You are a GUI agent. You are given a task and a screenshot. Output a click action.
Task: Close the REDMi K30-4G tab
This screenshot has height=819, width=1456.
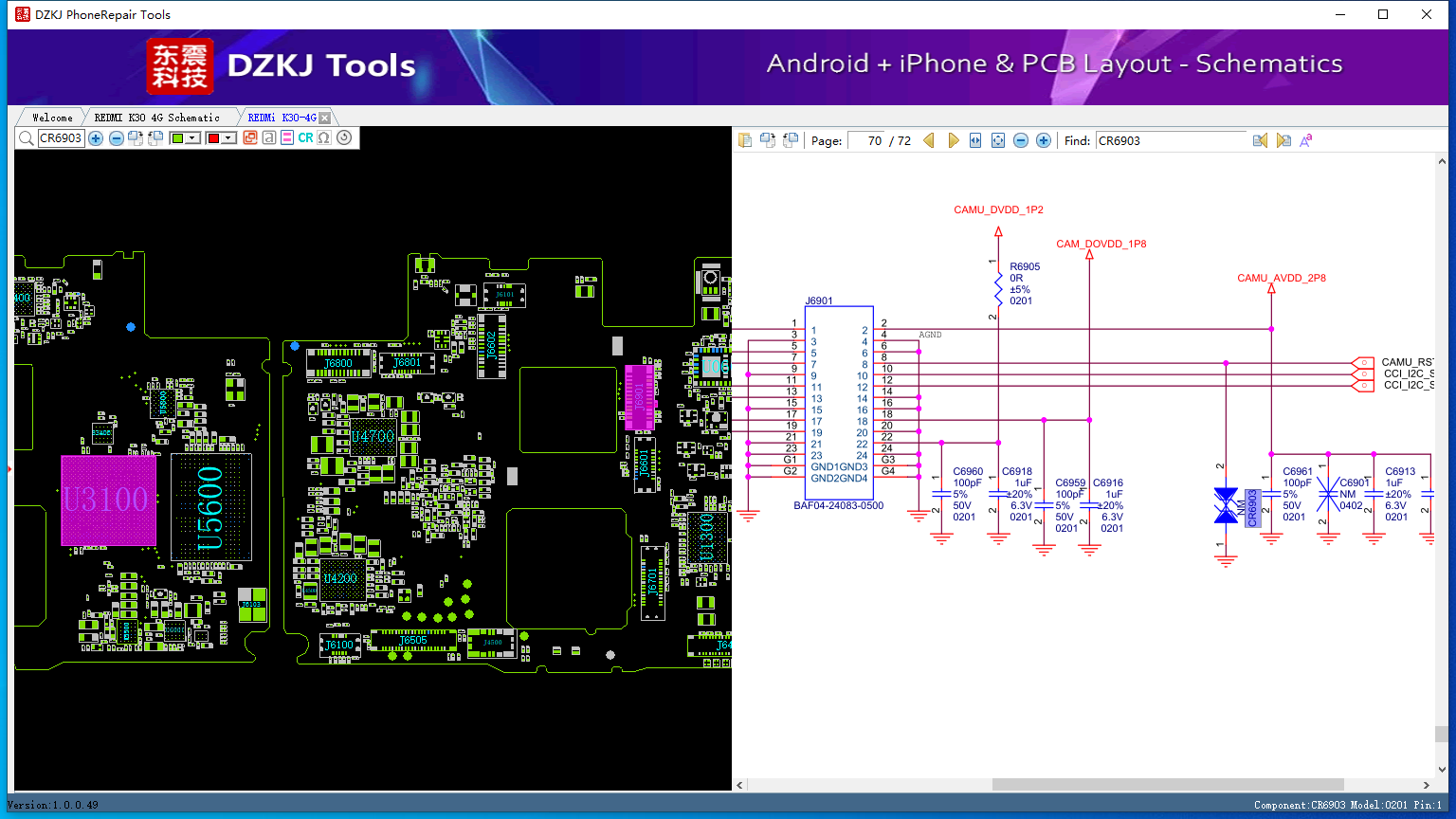(x=324, y=118)
